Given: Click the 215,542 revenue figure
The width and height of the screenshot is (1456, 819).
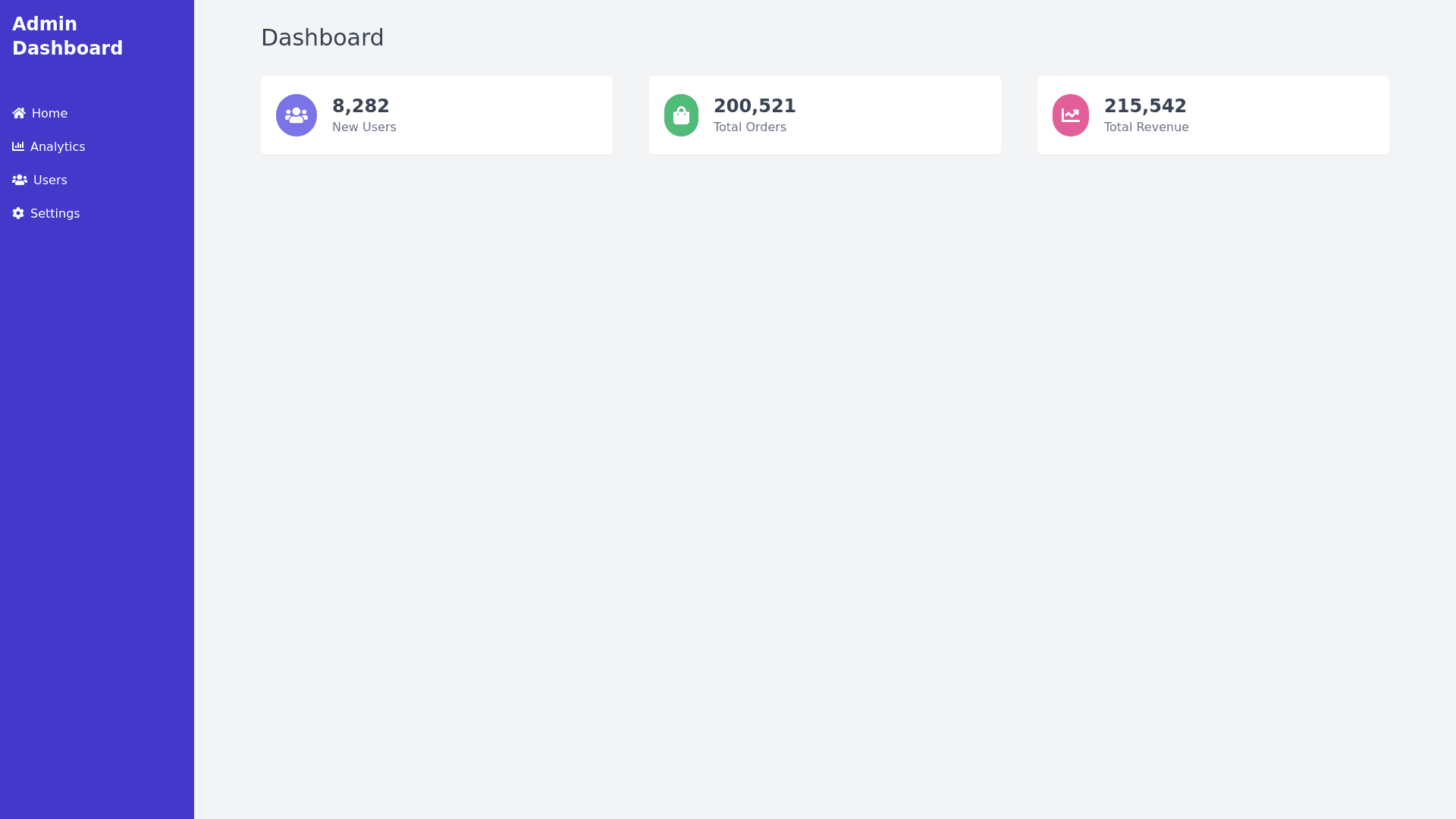Looking at the screenshot, I should (x=1145, y=105).
